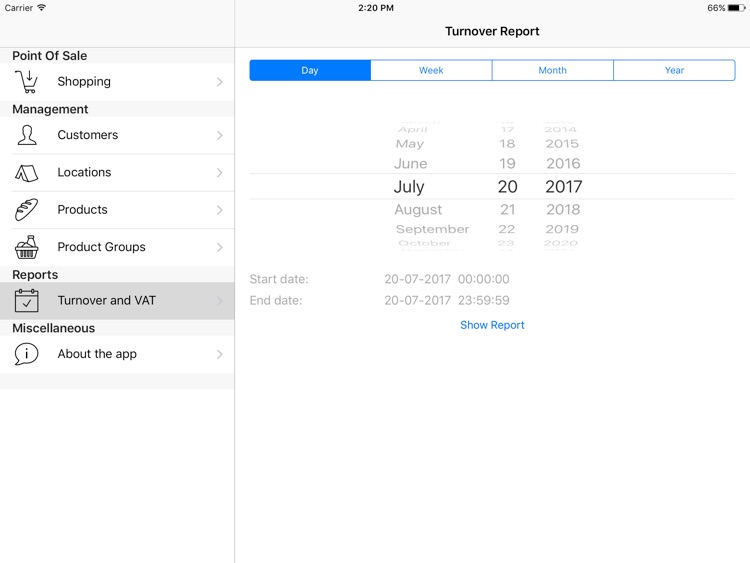Tap the end date value 20-07-2017 23:59:59
Screen dimensions: 750x563
[447, 300]
